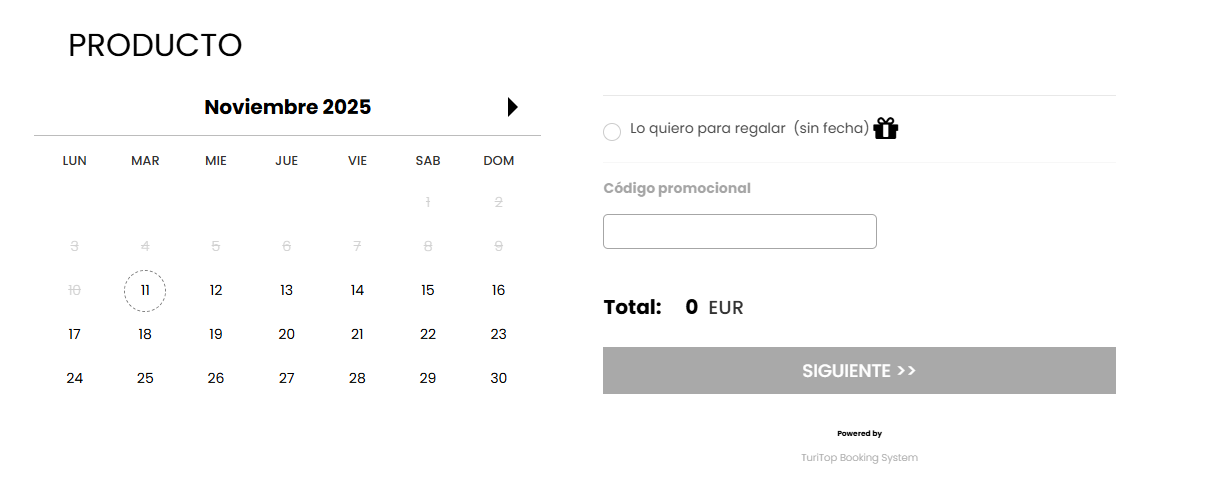The width and height of the screenshot is (1217, 491).
Task: Select November 19 on calendar
Action: pyautogui.click(x=216, y=335)
